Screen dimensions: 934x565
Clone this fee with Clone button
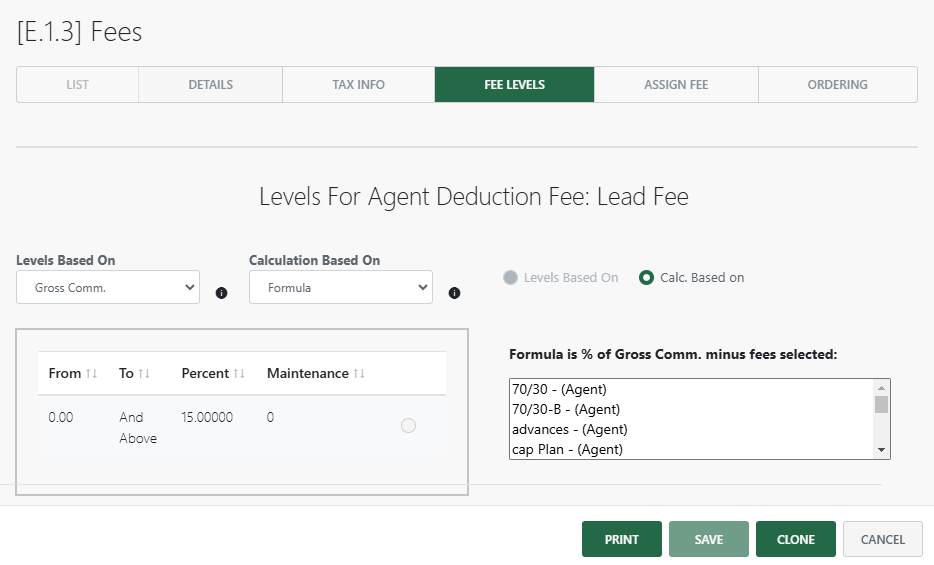(x=795, y=539)
